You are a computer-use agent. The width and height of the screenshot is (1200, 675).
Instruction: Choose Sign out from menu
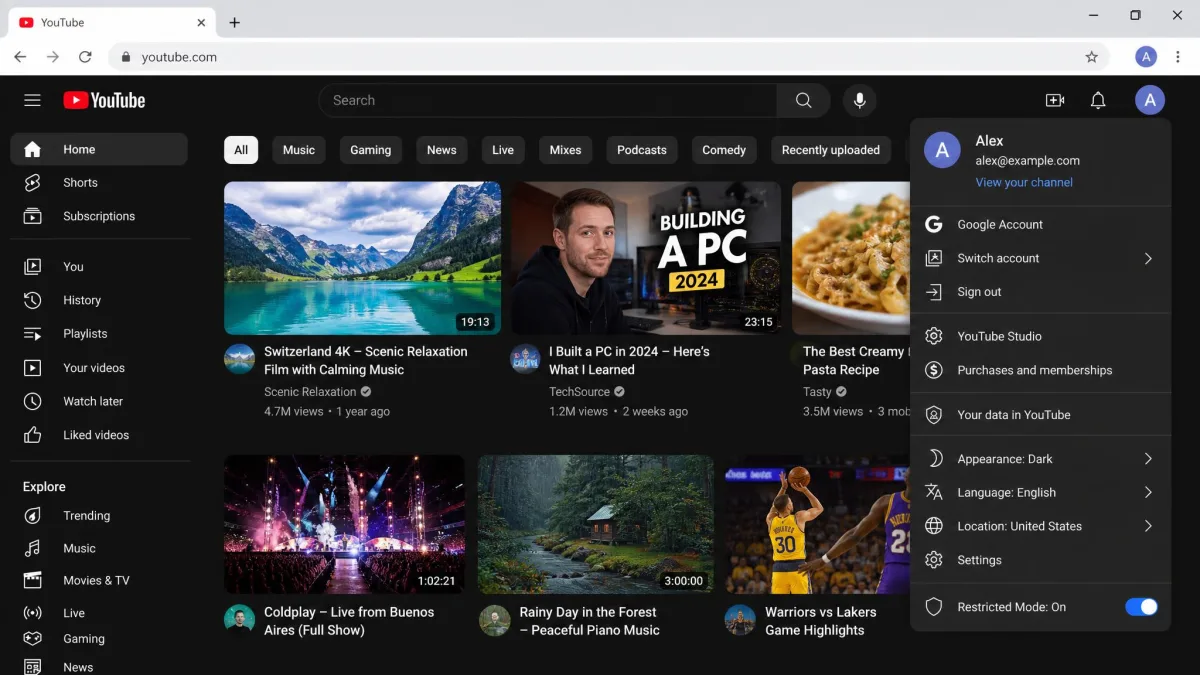tap(1040, 292)
